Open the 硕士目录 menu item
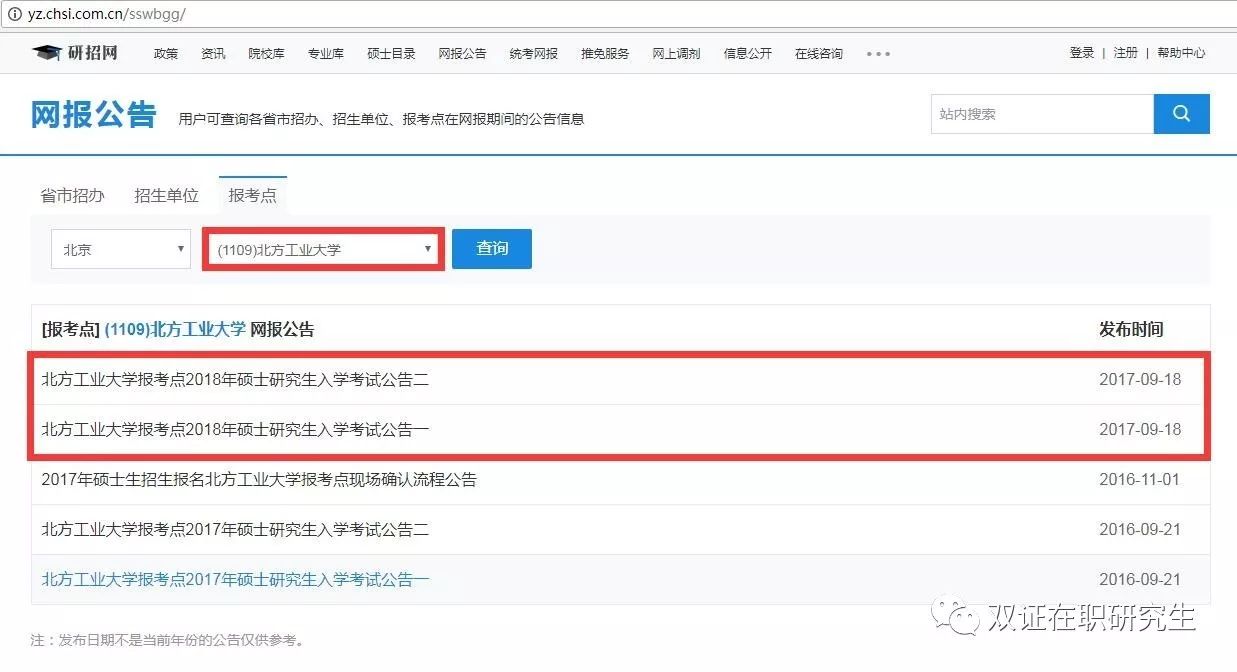The height and width of the screenshot is (672, 1237). point(391,54)
